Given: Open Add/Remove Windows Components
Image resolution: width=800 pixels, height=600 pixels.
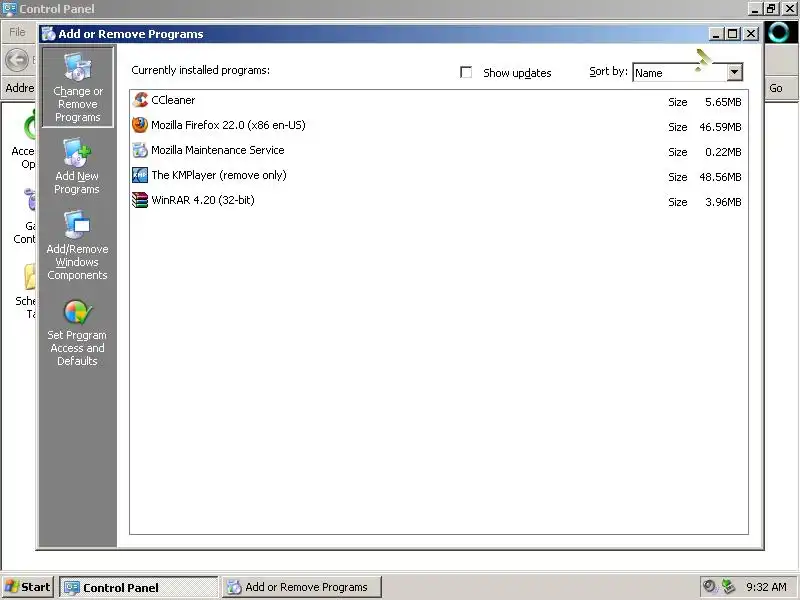Looking at the screenshot, I should coord(77,245).
